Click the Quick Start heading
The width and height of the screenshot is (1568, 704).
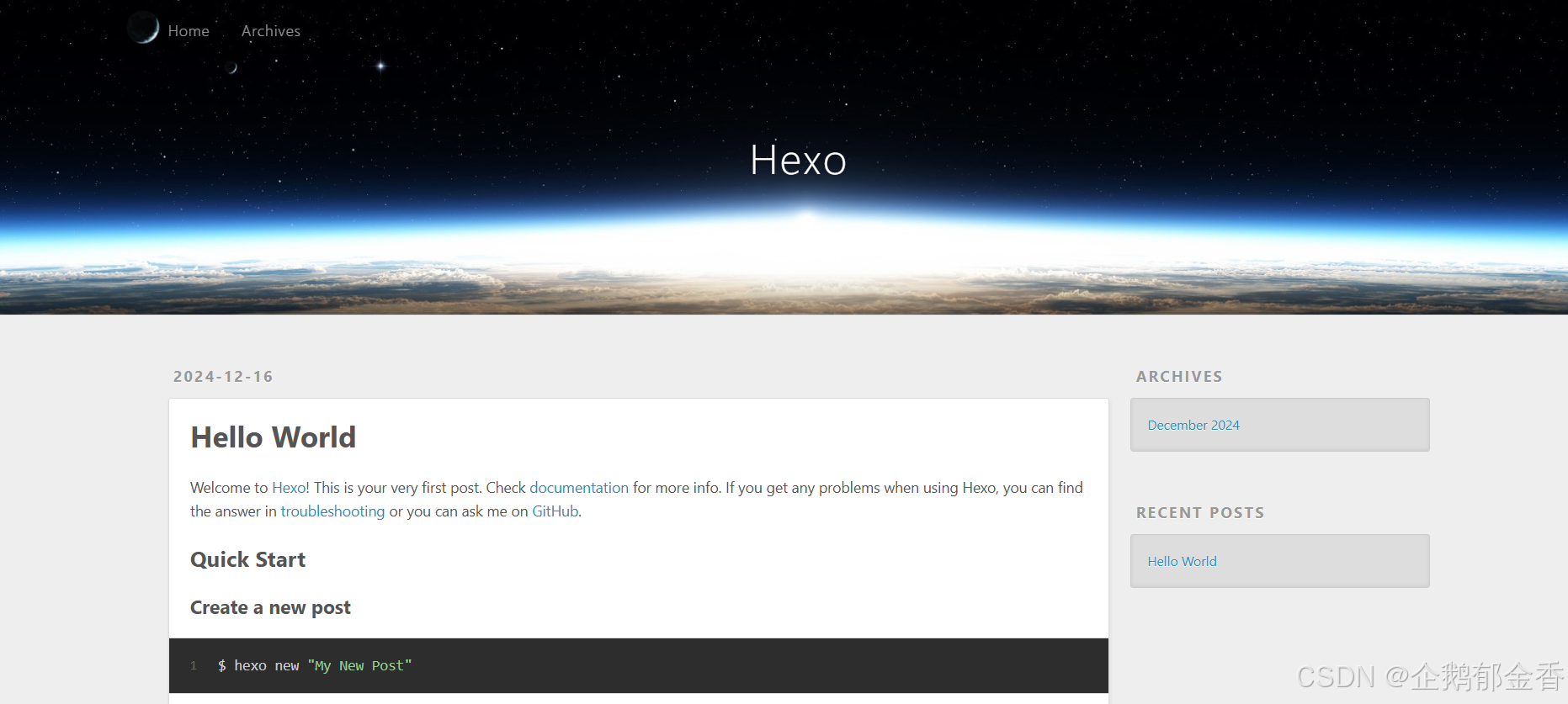click(247, 560)
